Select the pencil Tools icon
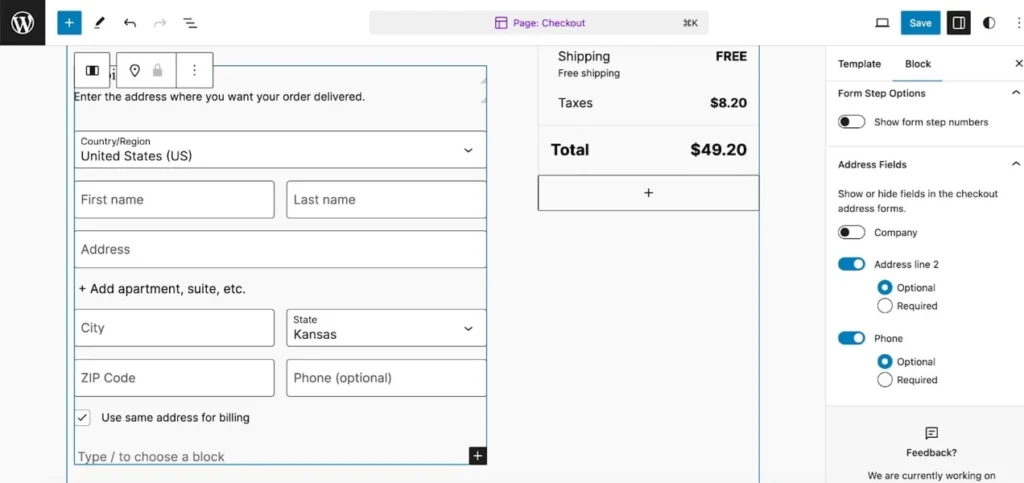The height and width of the screenshot is (483, 1024). click(99, 22)
